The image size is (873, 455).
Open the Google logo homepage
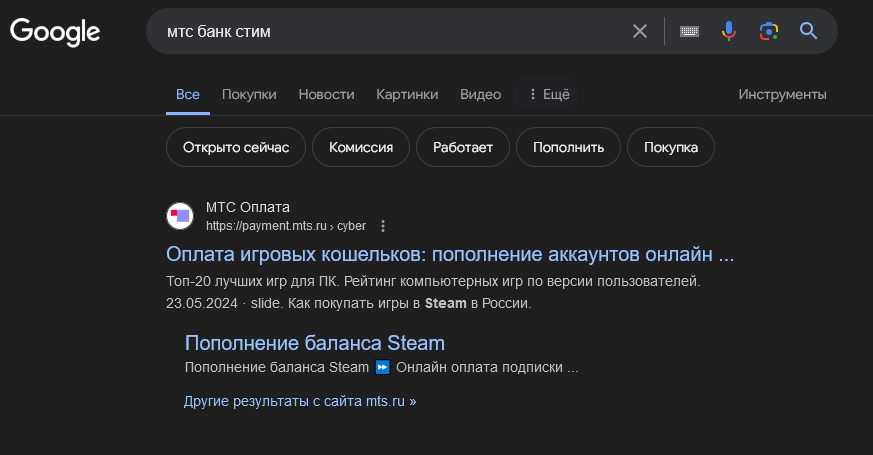[55, 32]
